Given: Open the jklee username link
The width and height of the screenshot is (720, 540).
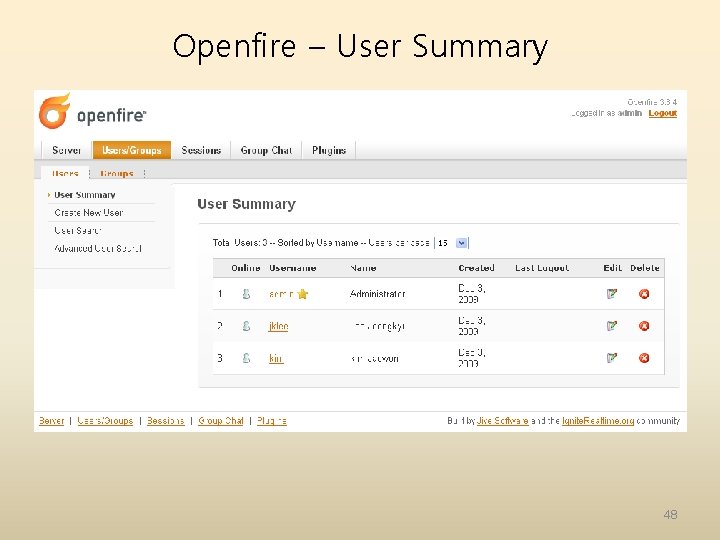Looking at the screenshot, I should point(278,326).
